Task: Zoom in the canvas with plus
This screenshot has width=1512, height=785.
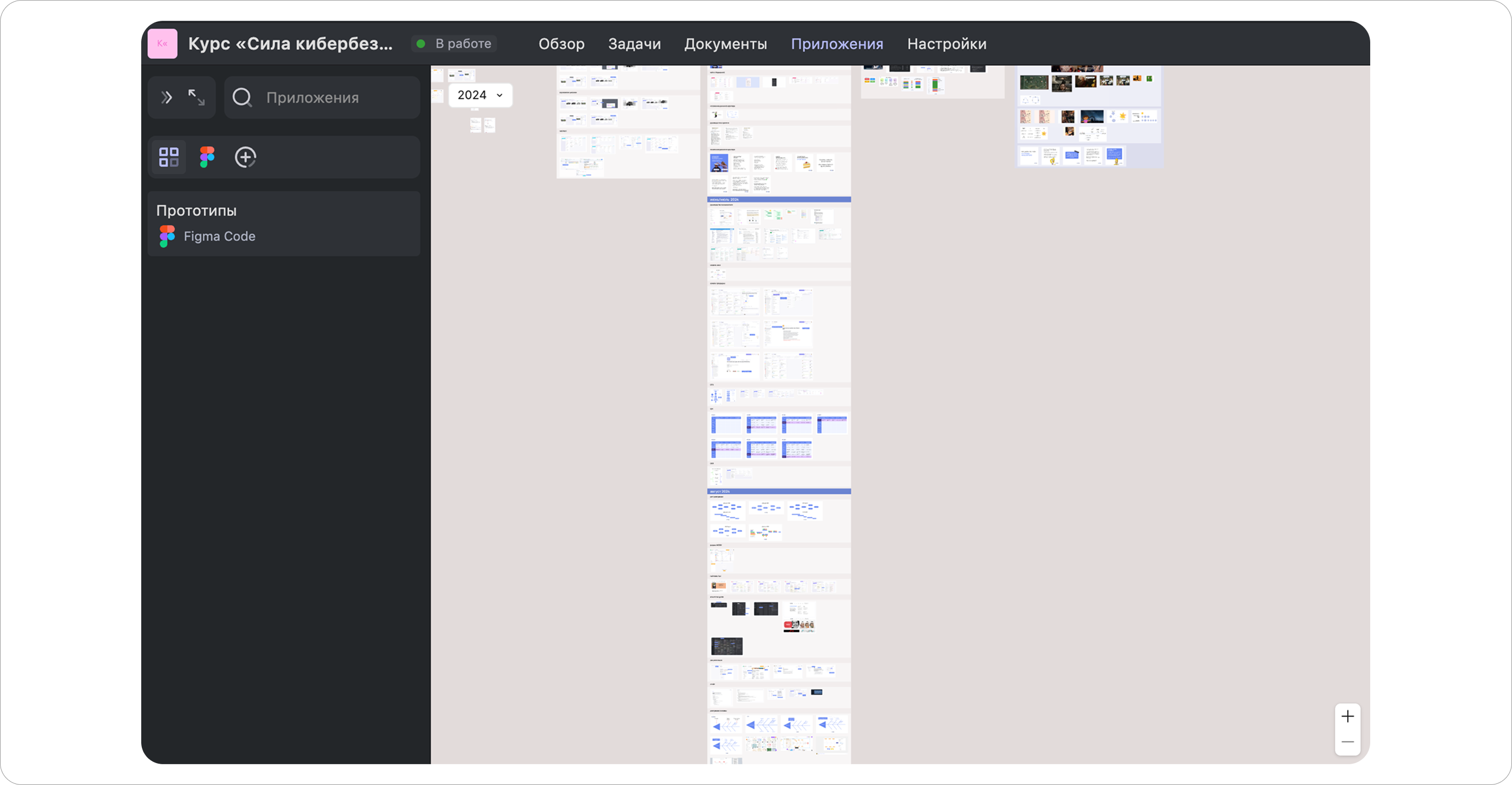Action: pyautogui.click(x=1348, y=717)
